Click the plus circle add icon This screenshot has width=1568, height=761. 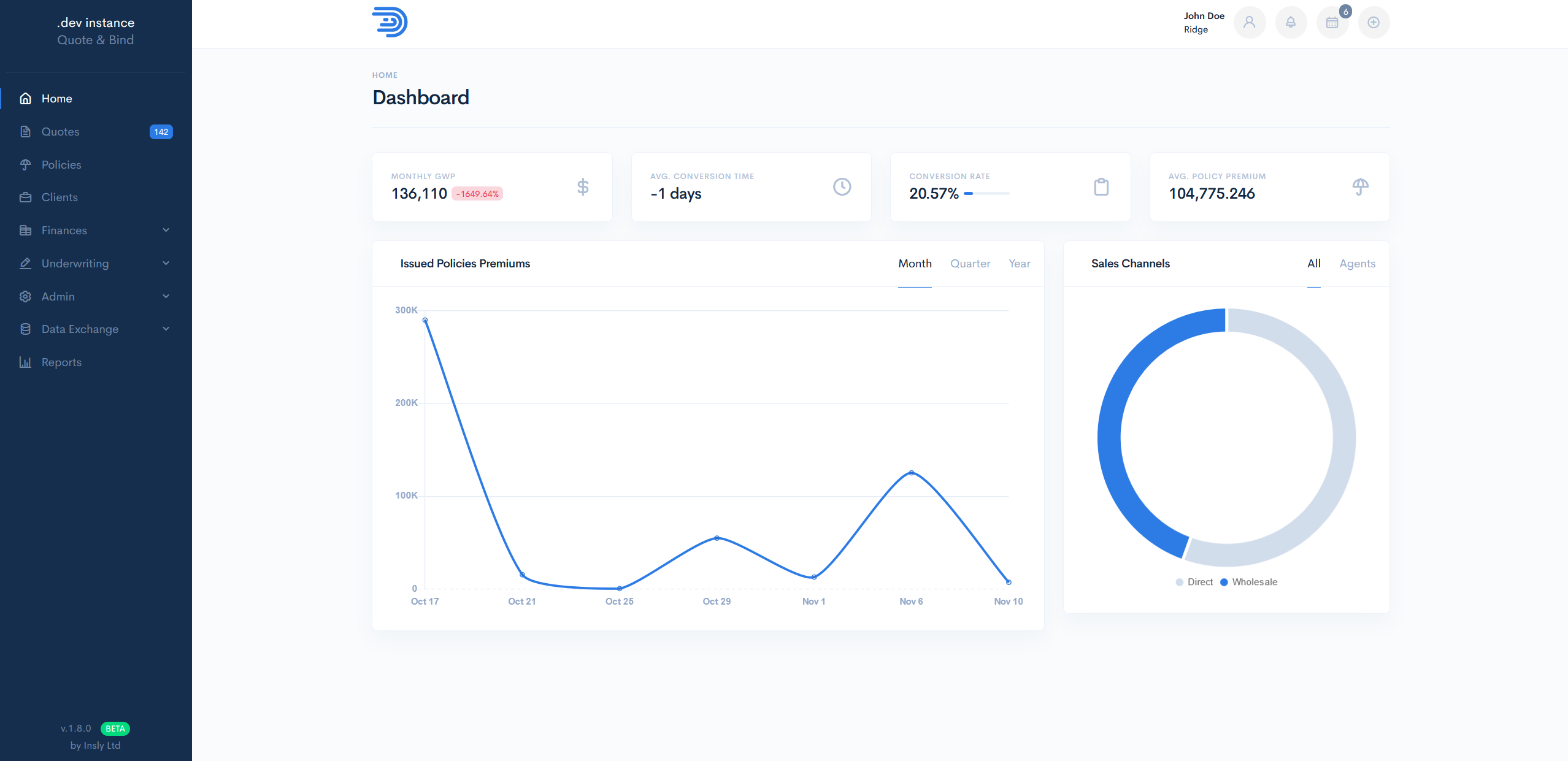pyautogui.click(x=1374, y=23)
